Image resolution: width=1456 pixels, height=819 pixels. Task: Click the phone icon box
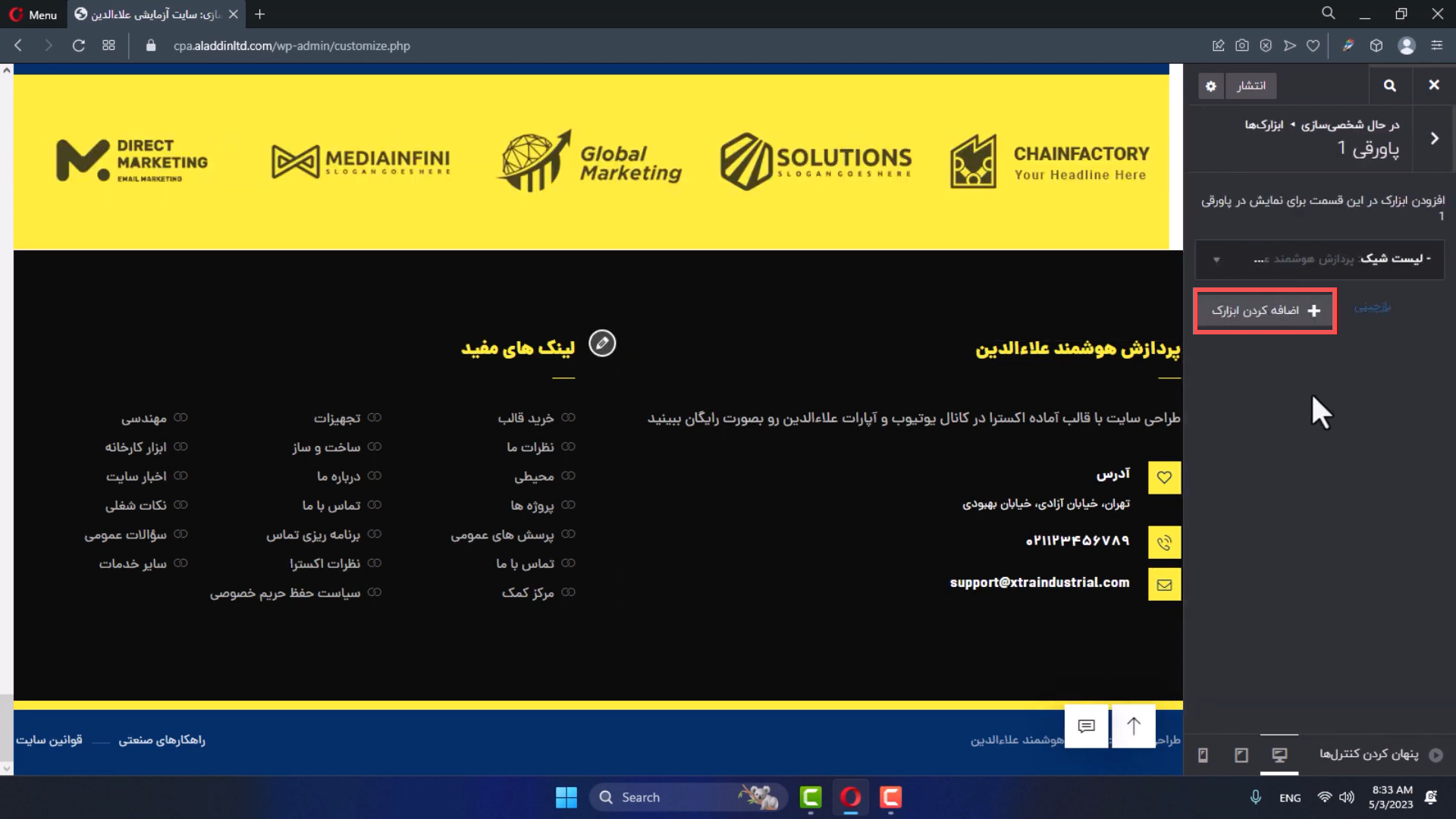[1164, 542]
